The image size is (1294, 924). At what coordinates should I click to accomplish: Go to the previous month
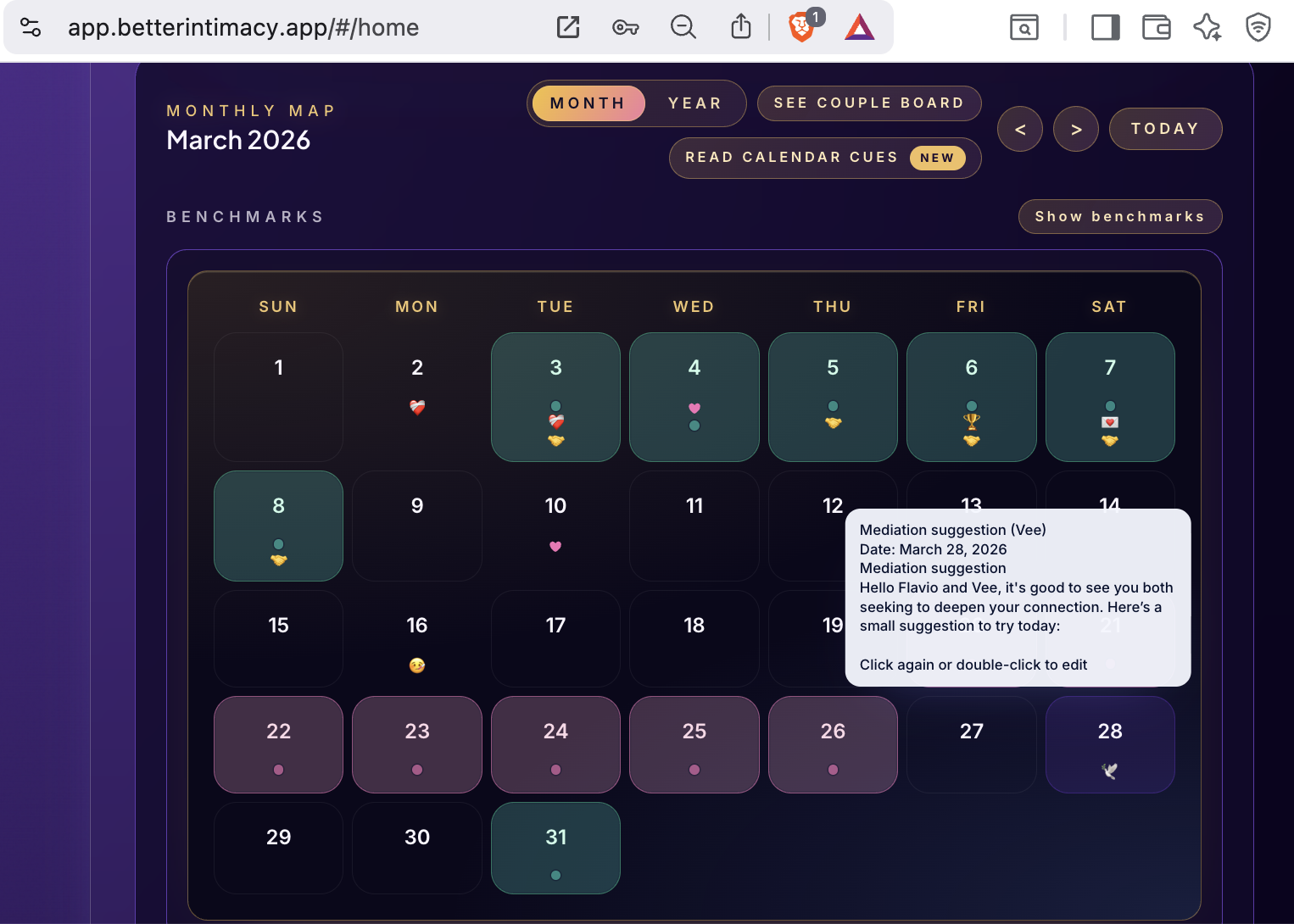[x=1020, y=129]
